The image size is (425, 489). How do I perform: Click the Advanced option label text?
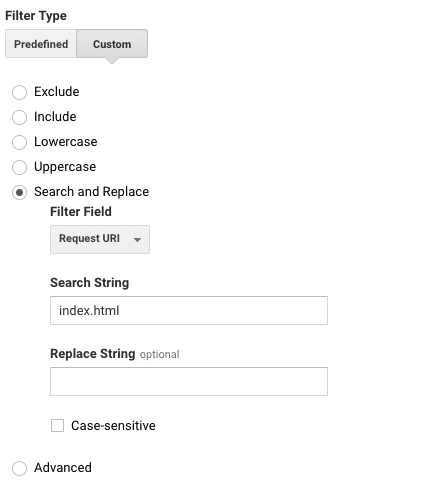click(63, 468)
